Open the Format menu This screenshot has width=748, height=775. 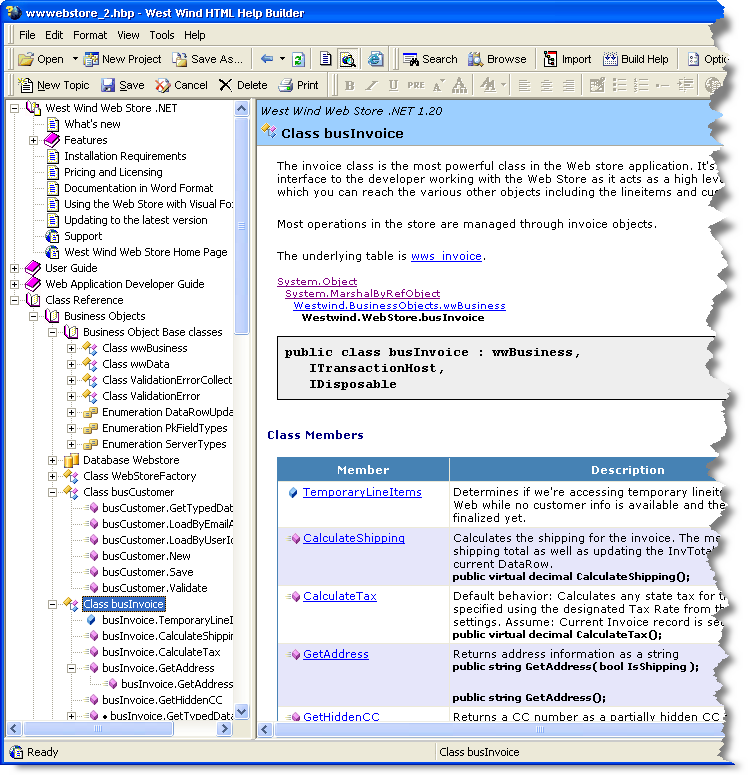89,35
